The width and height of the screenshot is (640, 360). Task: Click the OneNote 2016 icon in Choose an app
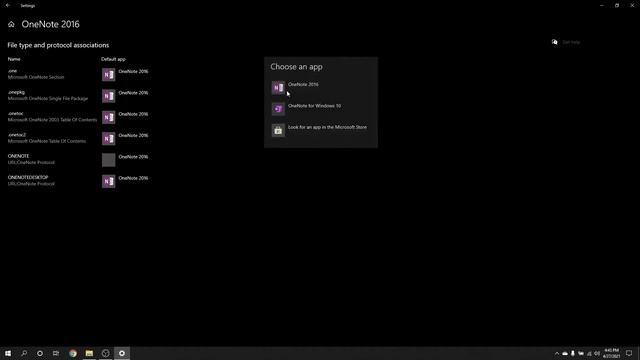tap(278, 87)
